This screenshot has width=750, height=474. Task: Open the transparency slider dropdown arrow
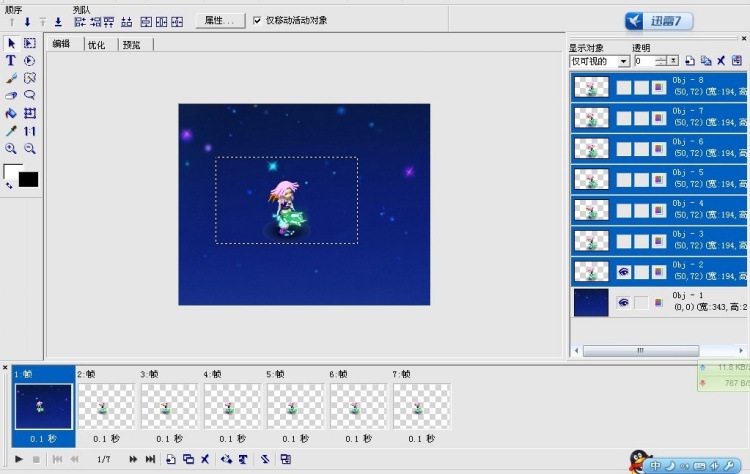[x=673, y=61]
